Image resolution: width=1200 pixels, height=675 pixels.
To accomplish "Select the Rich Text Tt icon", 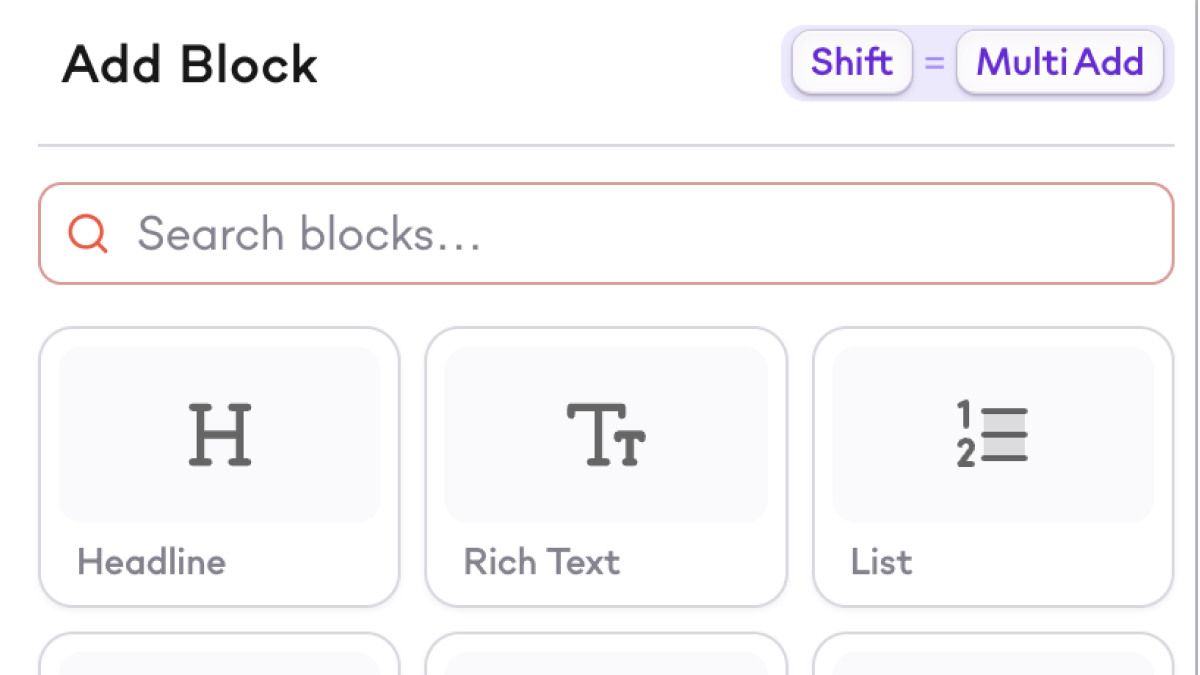I will tap(606, 435).
